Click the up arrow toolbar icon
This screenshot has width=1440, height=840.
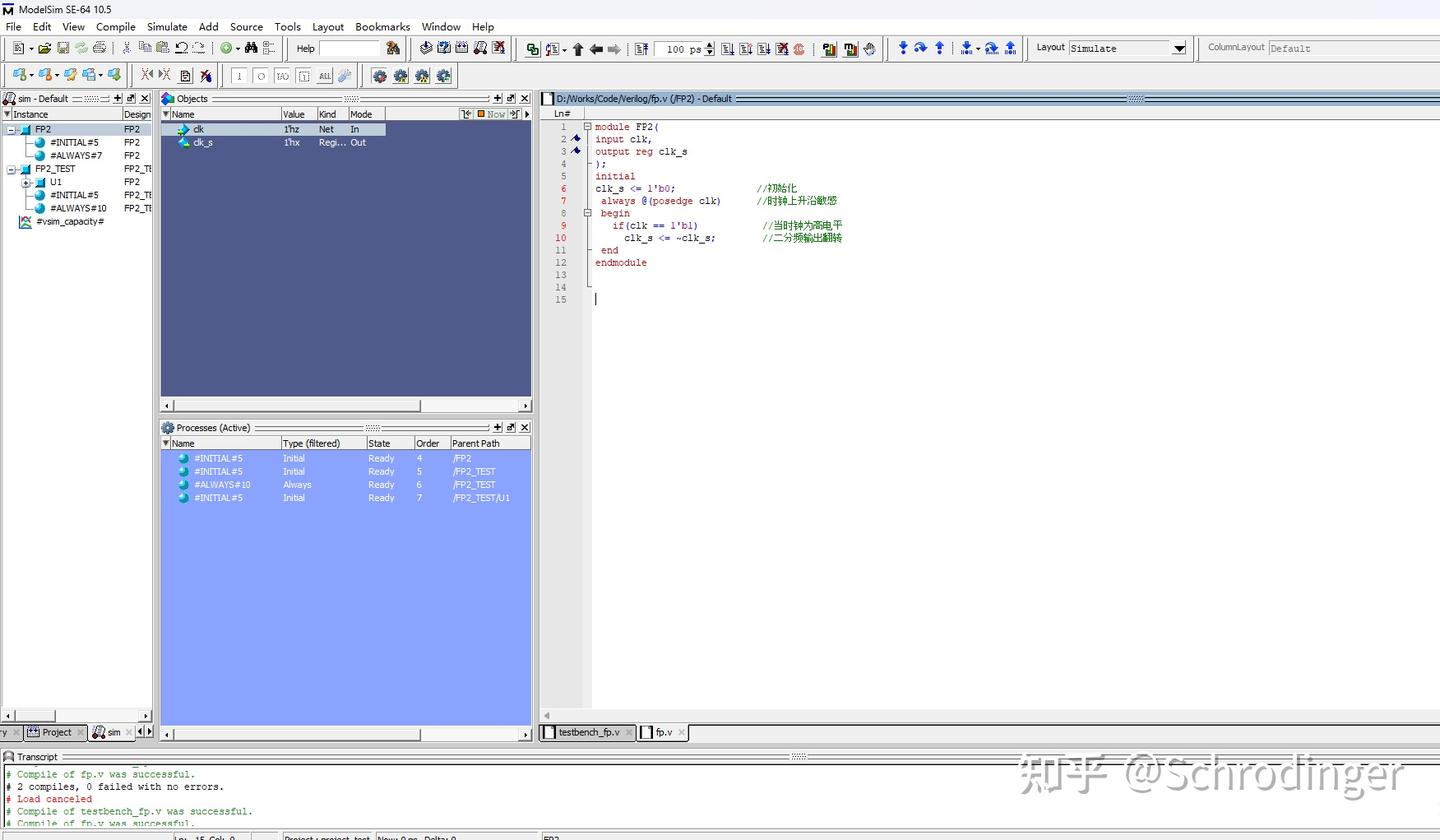tap(577, 49)
